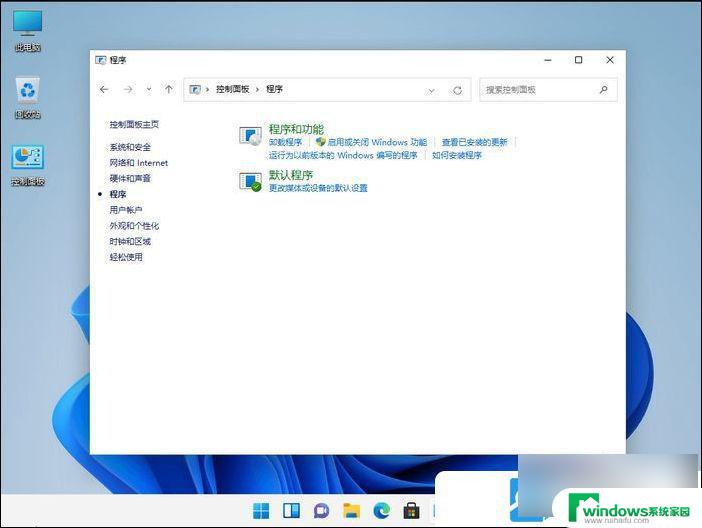The image size is (702, 528).
Task: Open Hardware and Sound category
Action: coord(130,178)
